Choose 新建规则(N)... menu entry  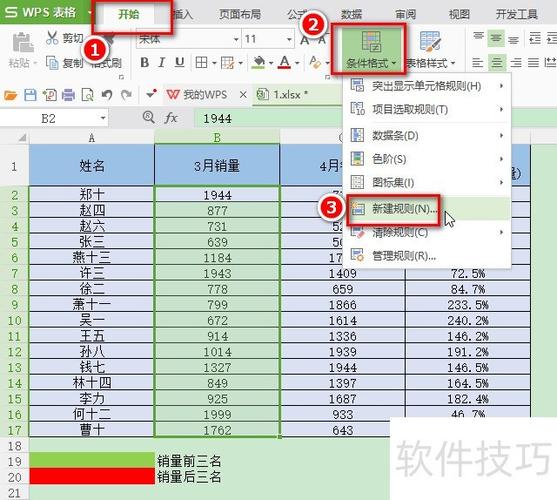[x=427, y=209]
